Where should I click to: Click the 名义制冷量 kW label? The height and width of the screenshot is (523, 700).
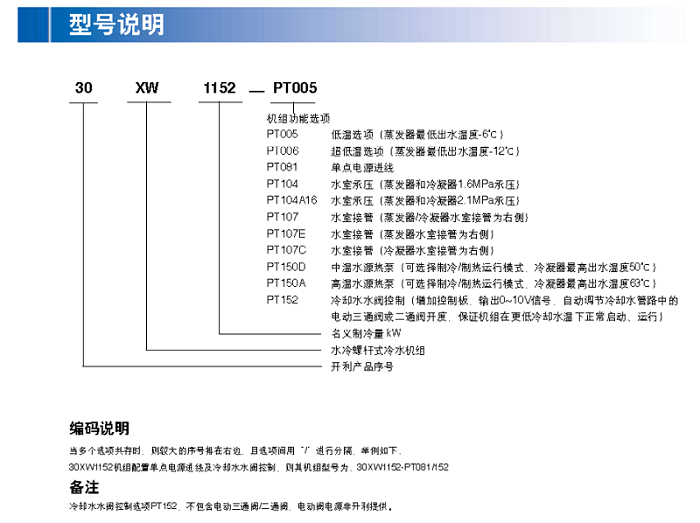[x=365, y=333]
